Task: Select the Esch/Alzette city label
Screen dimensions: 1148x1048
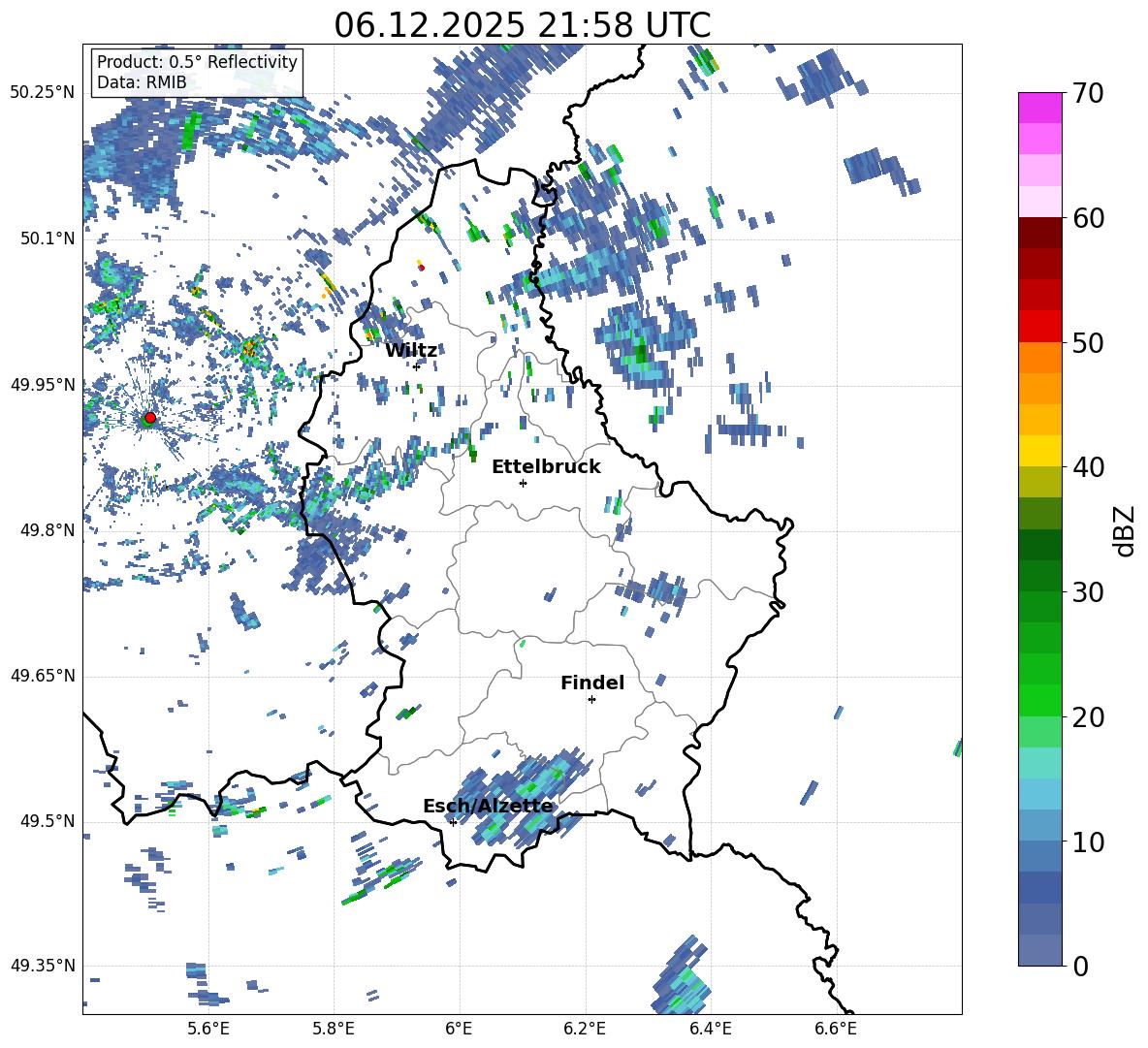Action: [489, 806]
